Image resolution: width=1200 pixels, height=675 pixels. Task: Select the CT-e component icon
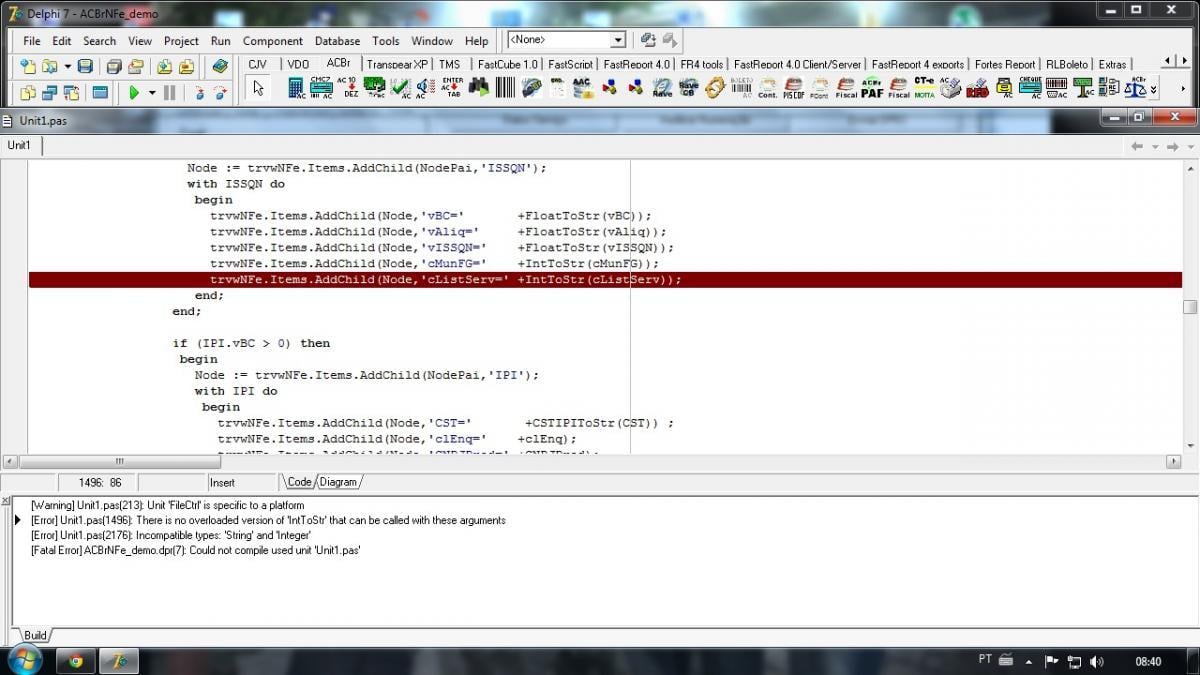(924, 88)
